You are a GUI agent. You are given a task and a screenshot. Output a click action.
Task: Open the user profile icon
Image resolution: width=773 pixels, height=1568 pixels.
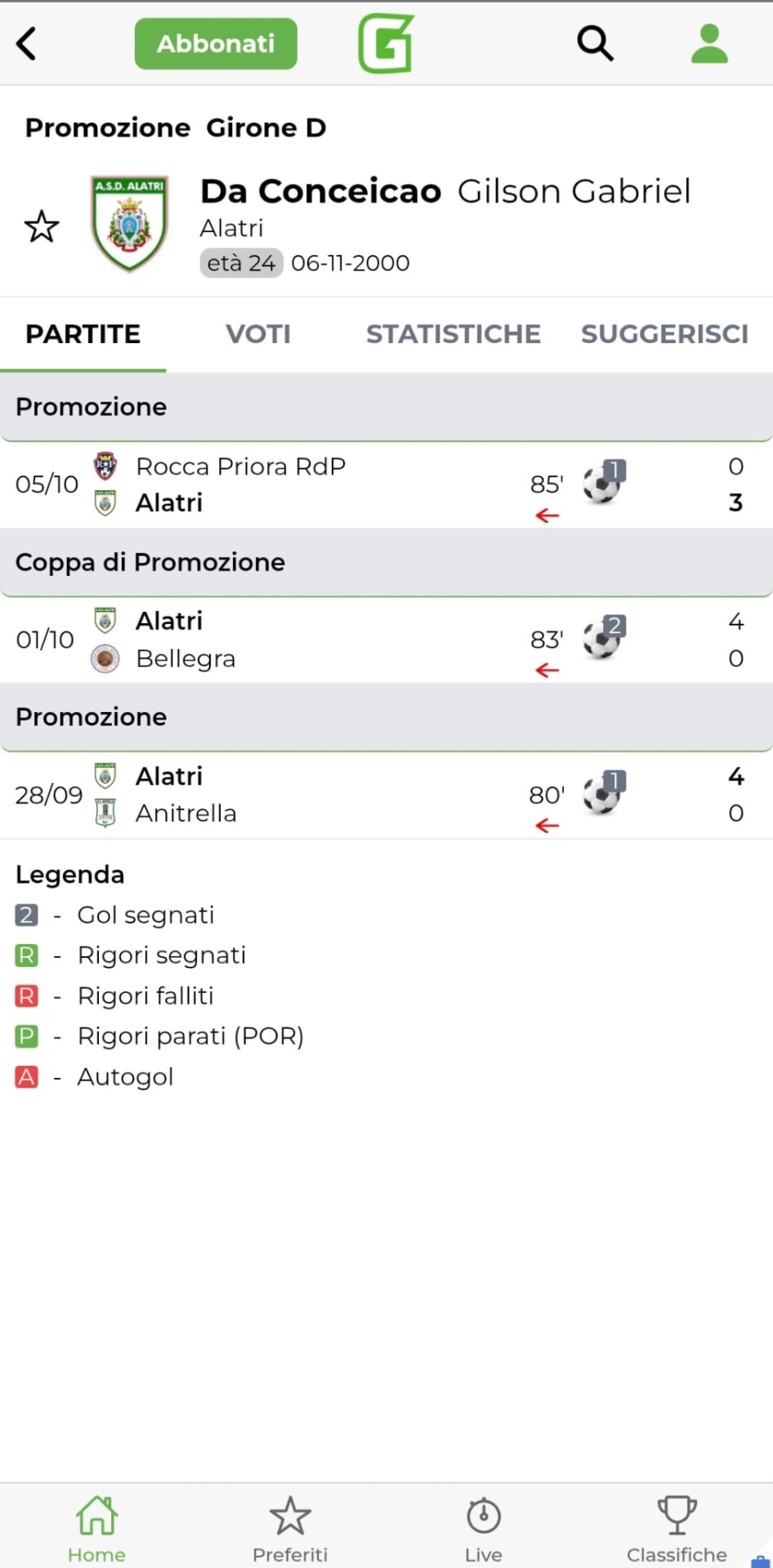pyautogui.click(x=708, y=43)
